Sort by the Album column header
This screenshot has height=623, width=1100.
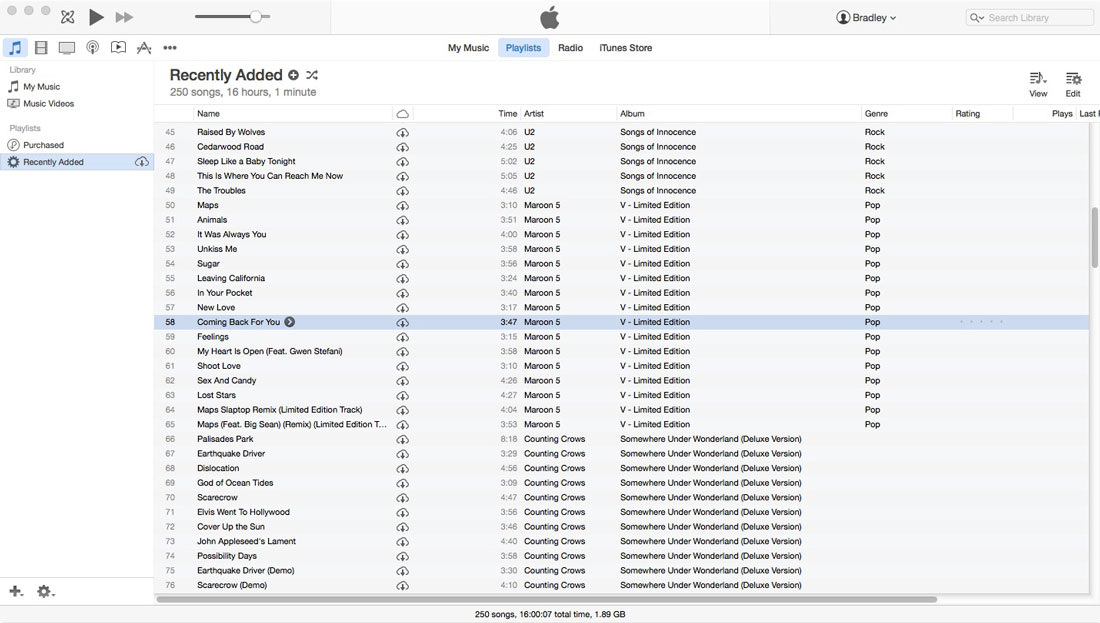(x=738, y=114)
